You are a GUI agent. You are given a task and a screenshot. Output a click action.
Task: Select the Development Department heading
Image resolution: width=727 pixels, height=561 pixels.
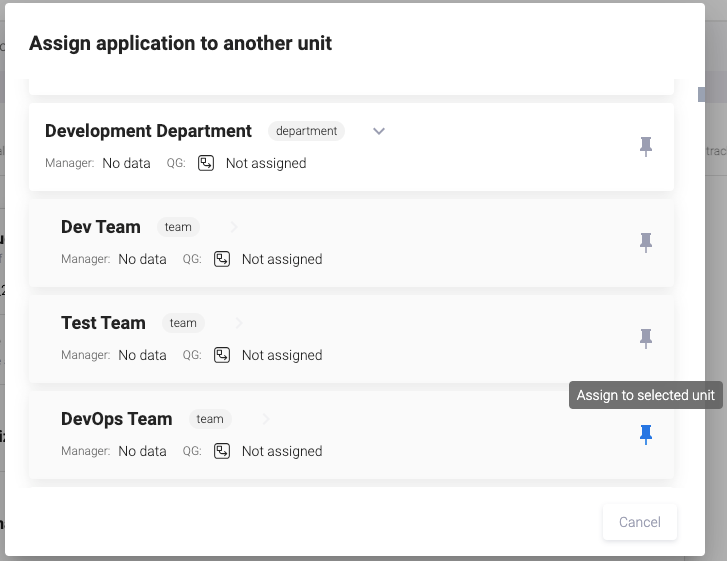tap(148, 131)
